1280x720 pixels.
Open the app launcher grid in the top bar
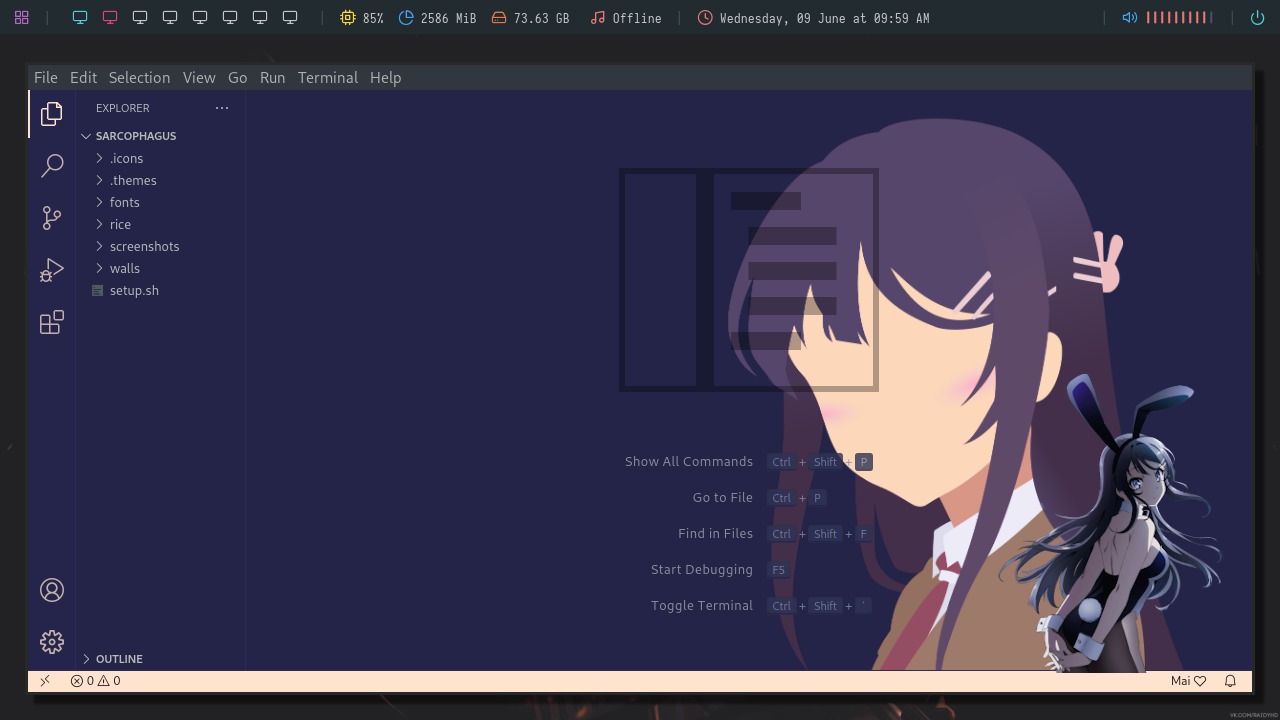point(21,18)
